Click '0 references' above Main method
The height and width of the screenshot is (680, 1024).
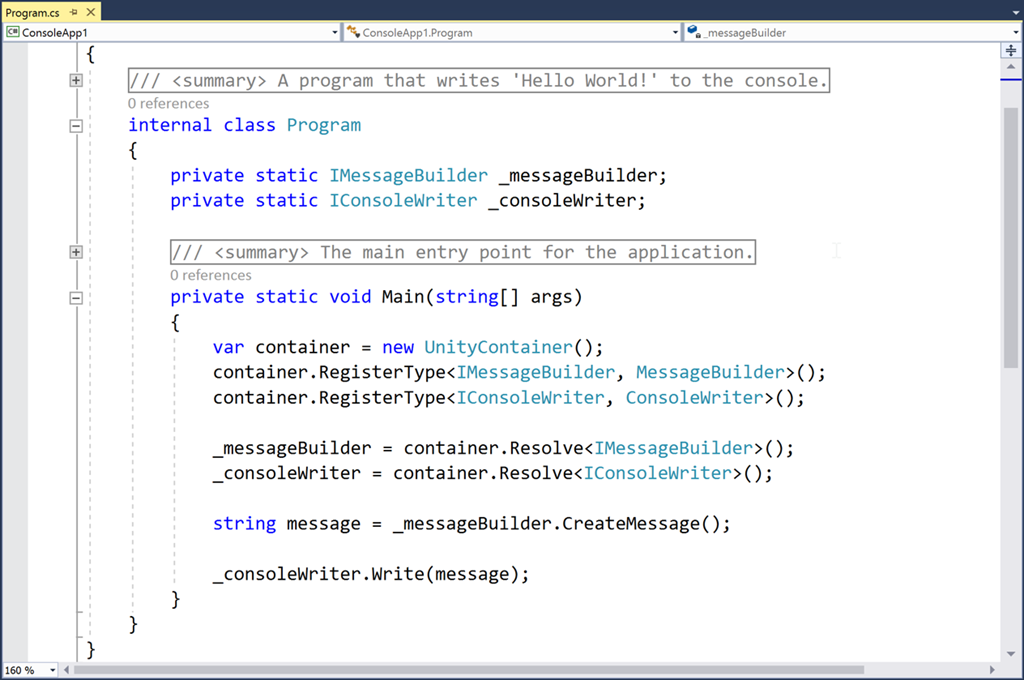coord(210,275)
